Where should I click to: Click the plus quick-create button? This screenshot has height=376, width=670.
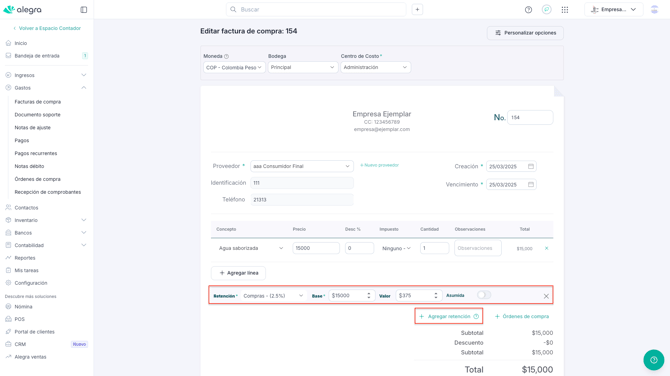point(417,9)
